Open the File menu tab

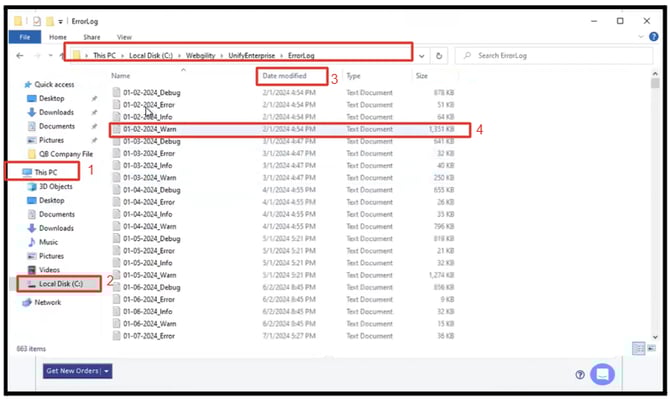[x=25, y=37]
